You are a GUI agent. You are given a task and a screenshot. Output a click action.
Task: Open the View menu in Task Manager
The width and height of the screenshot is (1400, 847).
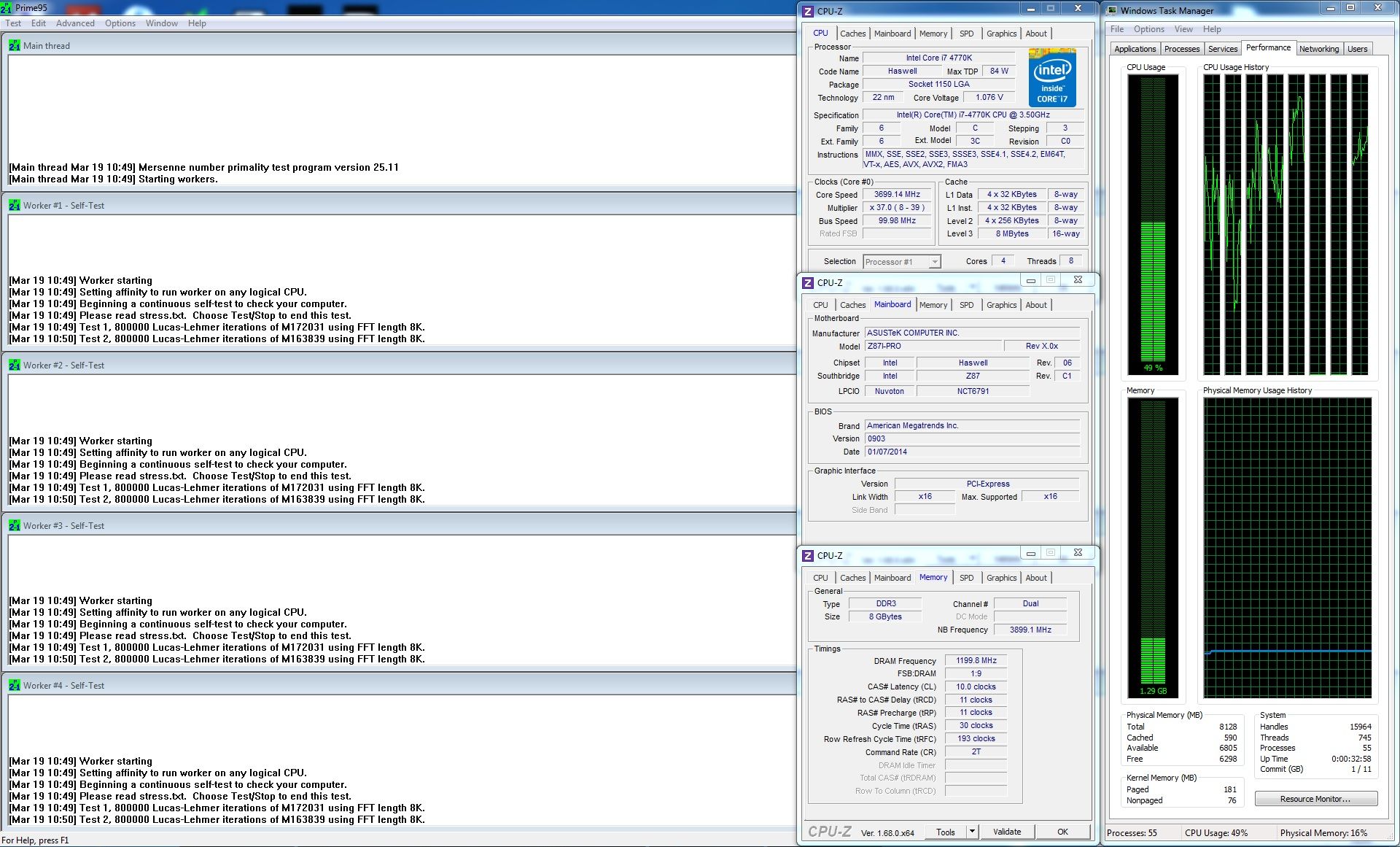[x=1183, y=29]
